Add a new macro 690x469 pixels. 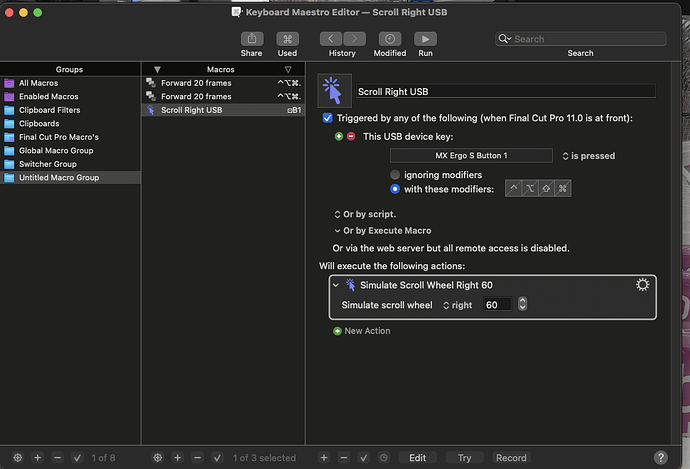tap(178, 458)
